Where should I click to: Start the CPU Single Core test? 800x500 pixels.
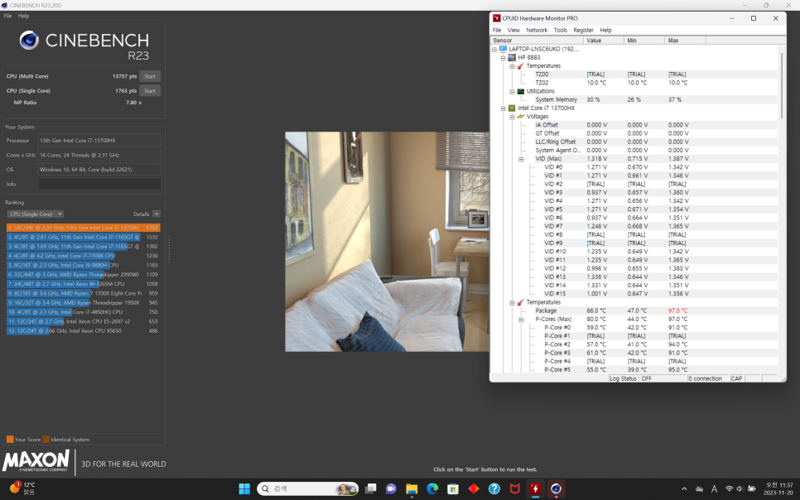click(x=149, y=90)
